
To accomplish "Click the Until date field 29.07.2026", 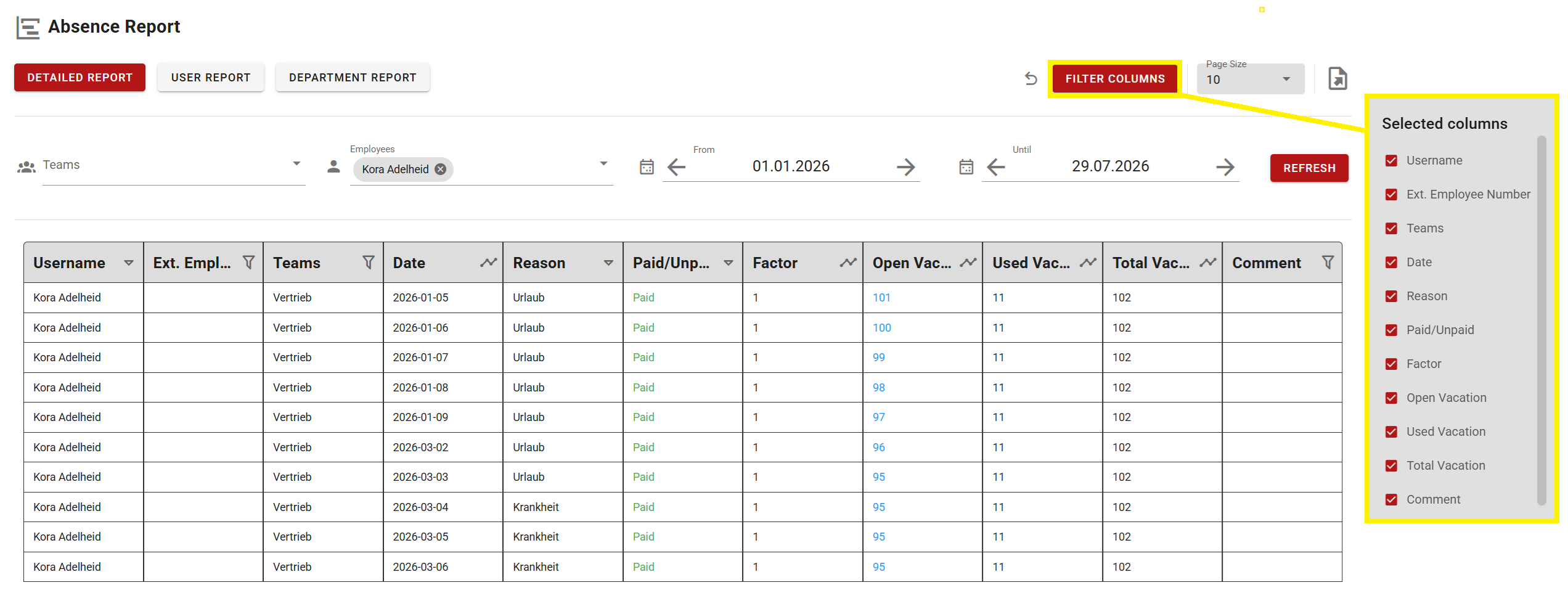I will tap(1110, 166).
